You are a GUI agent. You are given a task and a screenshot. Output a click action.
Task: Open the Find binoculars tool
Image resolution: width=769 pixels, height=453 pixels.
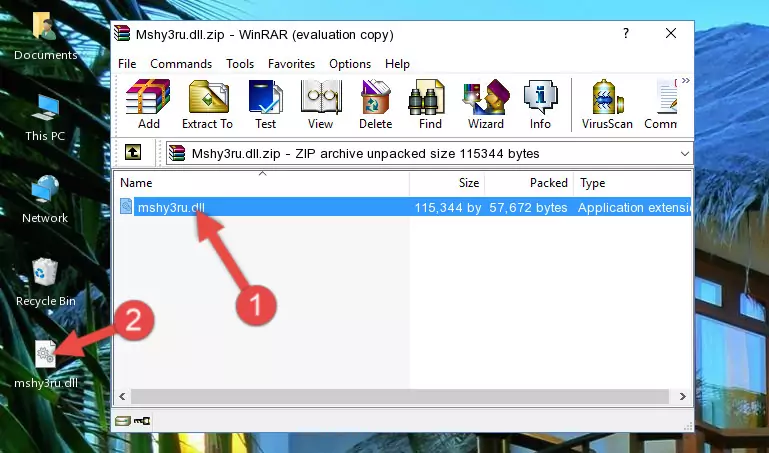(x=430, y=104)
